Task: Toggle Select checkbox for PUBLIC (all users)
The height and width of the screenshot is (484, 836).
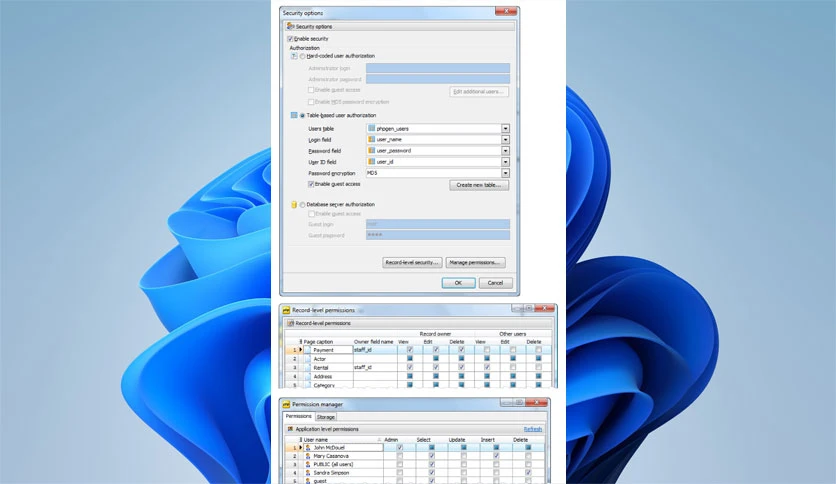Action: pos(431,464)
